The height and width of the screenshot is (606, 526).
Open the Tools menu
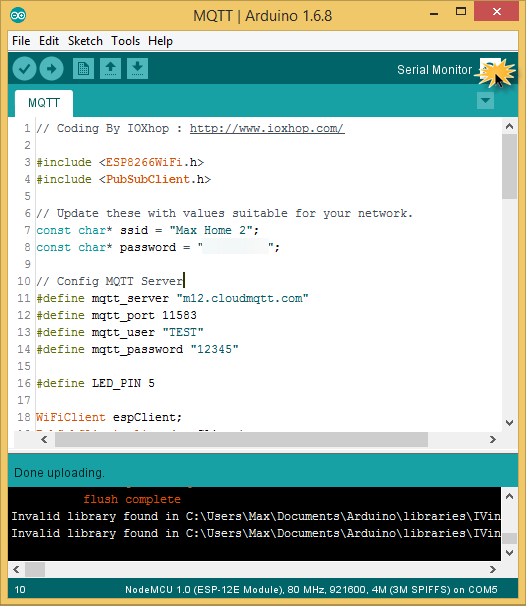click(126, 41)
